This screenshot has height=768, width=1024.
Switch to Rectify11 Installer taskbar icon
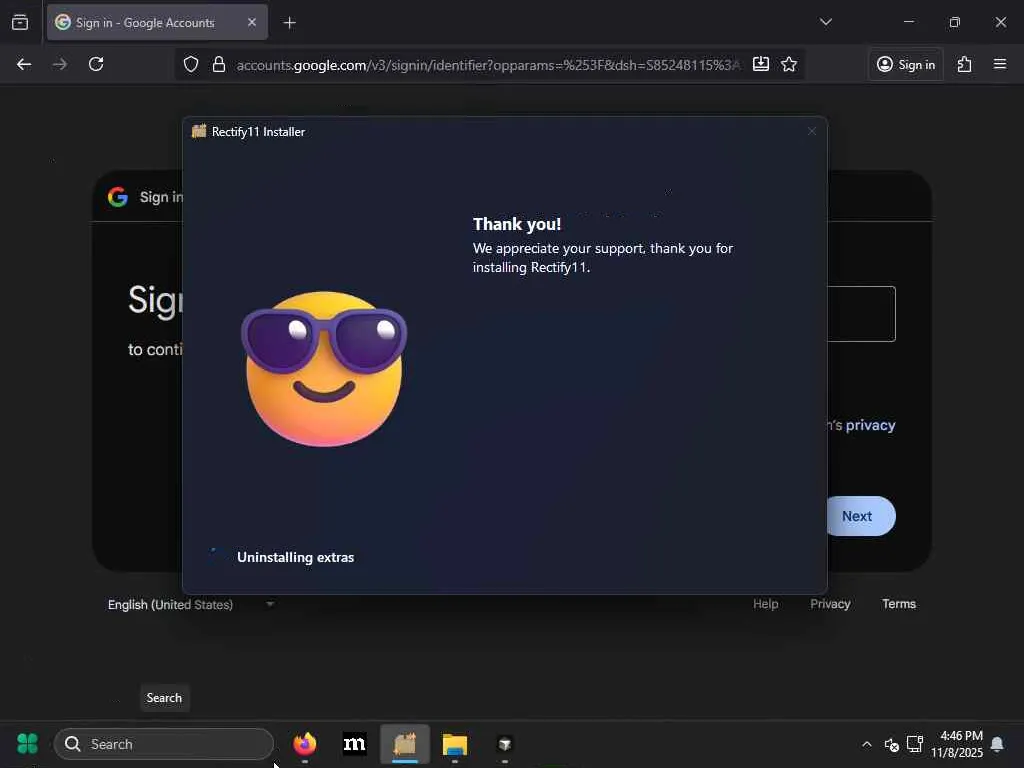click(x=405, y=744)
